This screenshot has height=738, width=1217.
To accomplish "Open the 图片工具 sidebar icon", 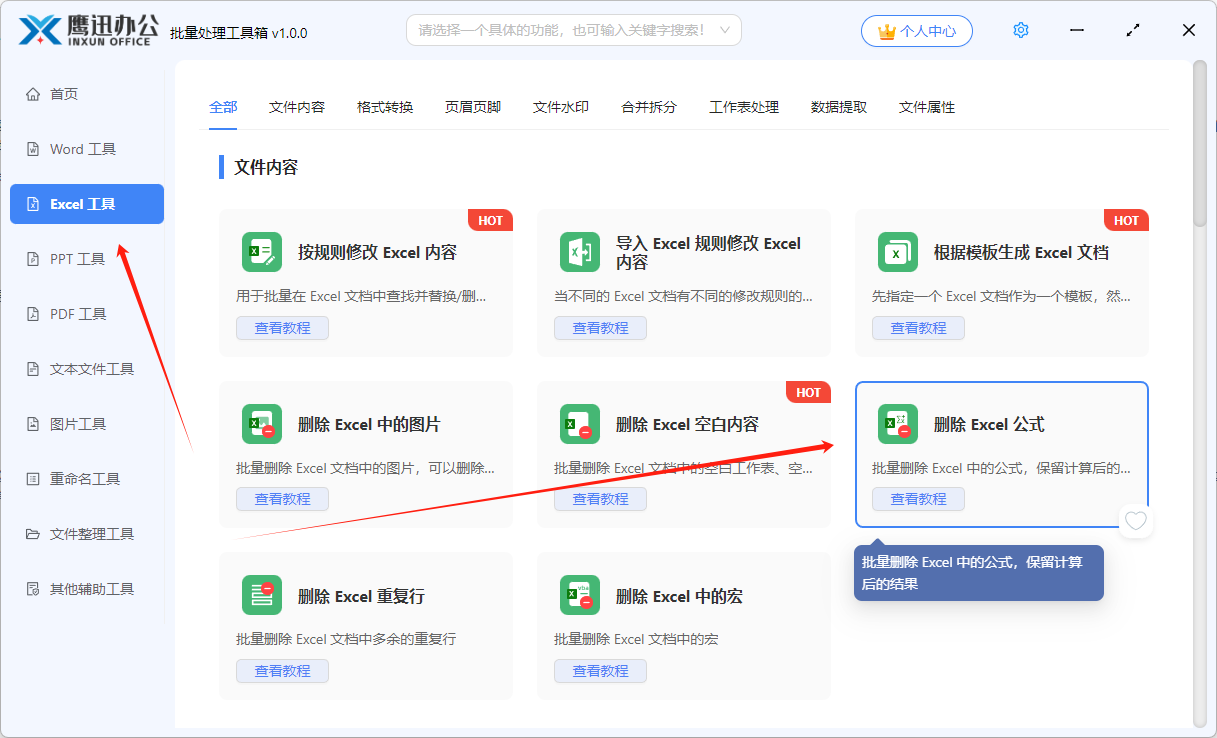I will click(x=31, y=423).
